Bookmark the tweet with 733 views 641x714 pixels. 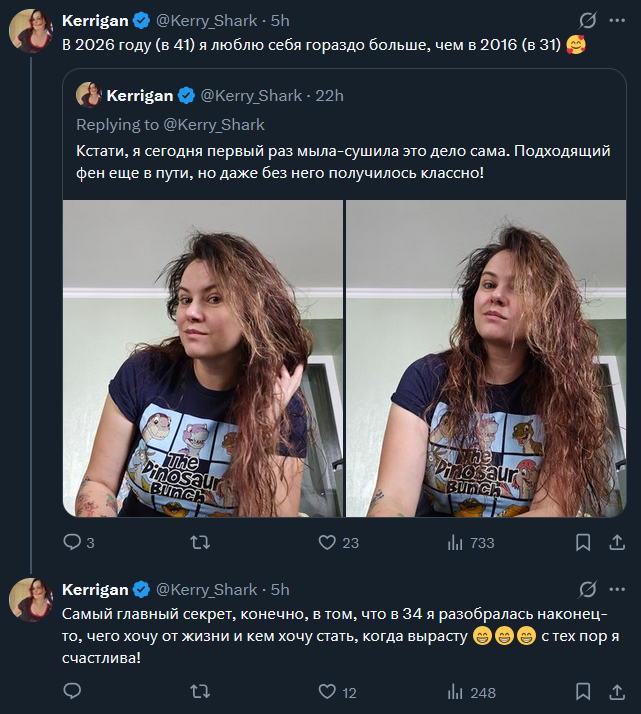tap(583, 542)
